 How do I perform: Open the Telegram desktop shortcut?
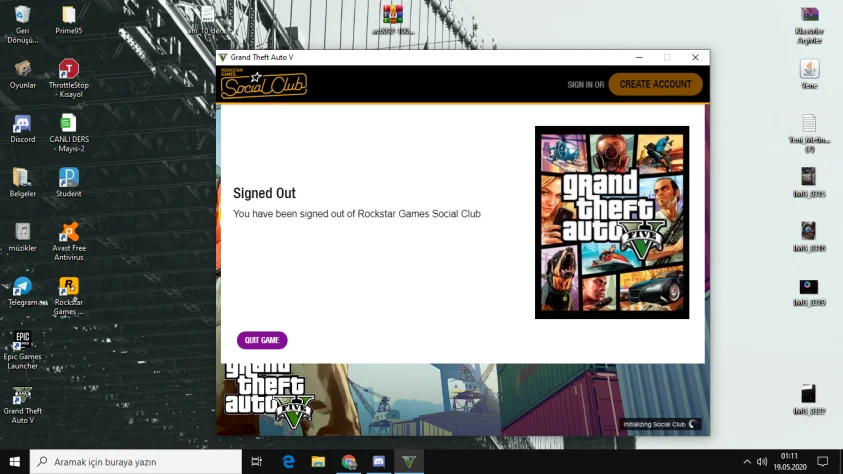[x=23, y=292]
